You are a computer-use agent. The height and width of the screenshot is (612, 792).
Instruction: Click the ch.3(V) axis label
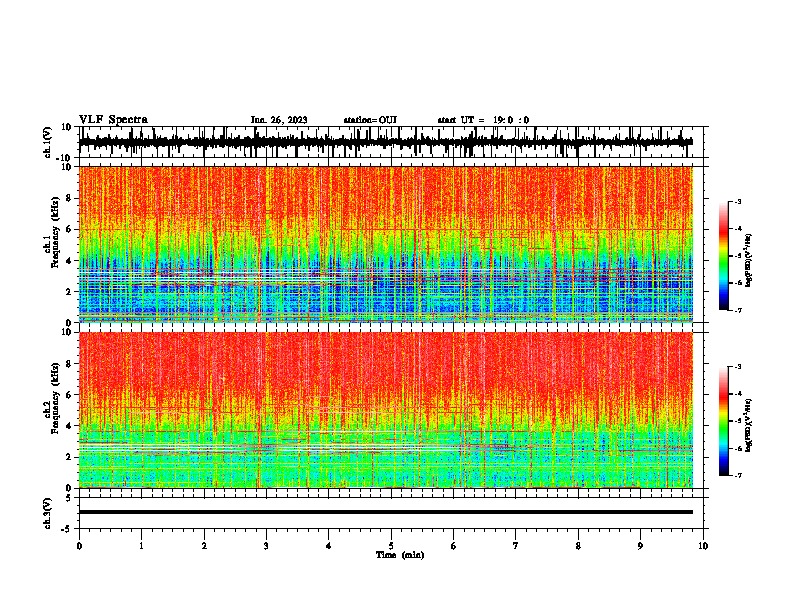point(48,514)
